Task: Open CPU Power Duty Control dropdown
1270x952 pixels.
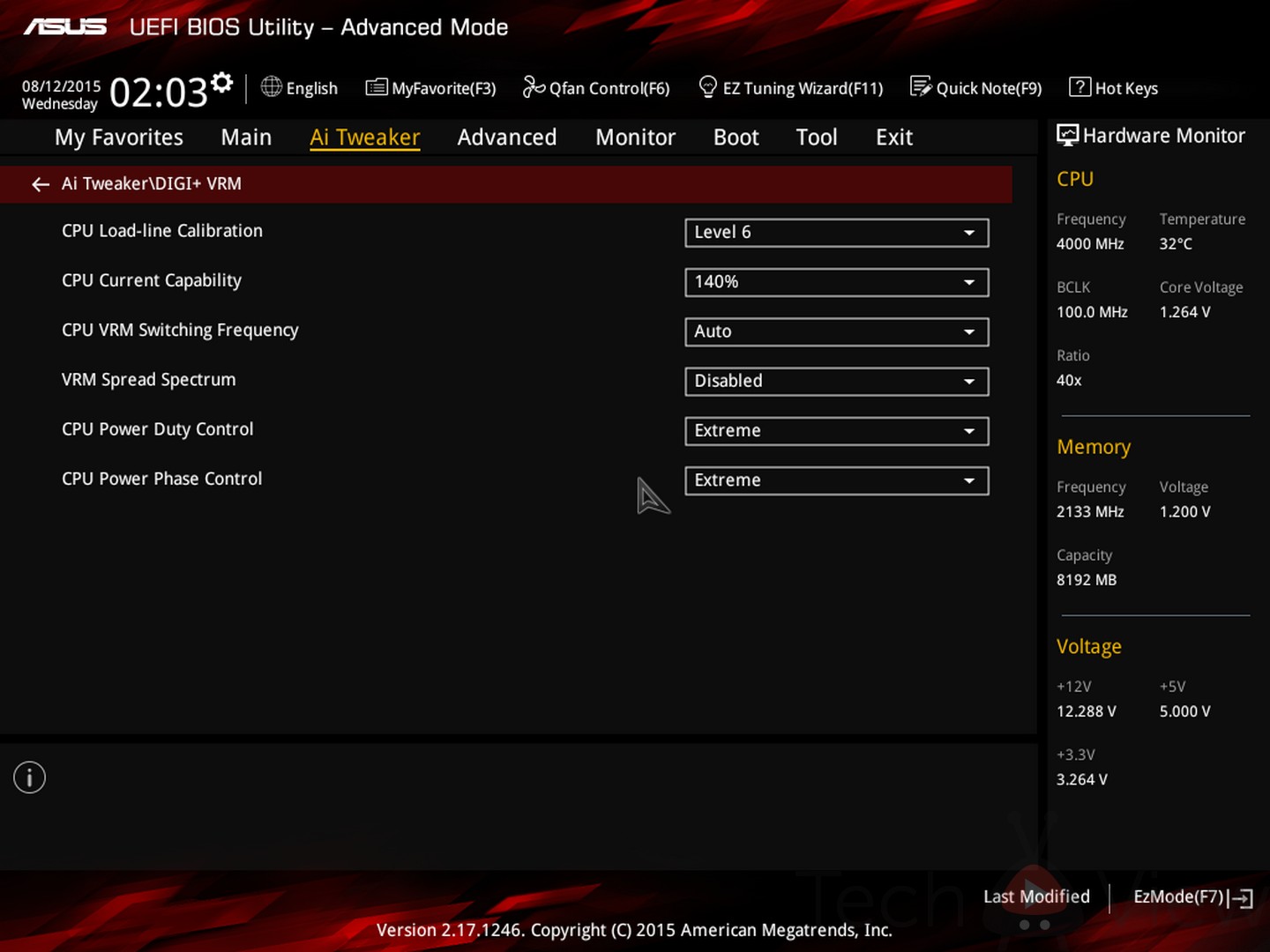Action: 836,431
